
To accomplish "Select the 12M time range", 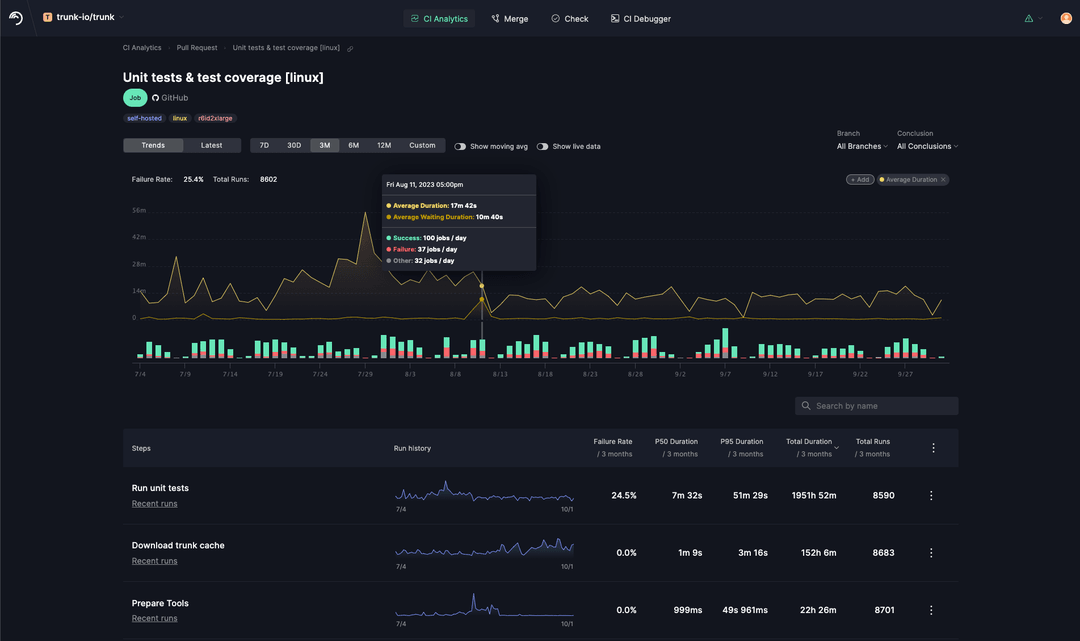I will click(383, 144).
